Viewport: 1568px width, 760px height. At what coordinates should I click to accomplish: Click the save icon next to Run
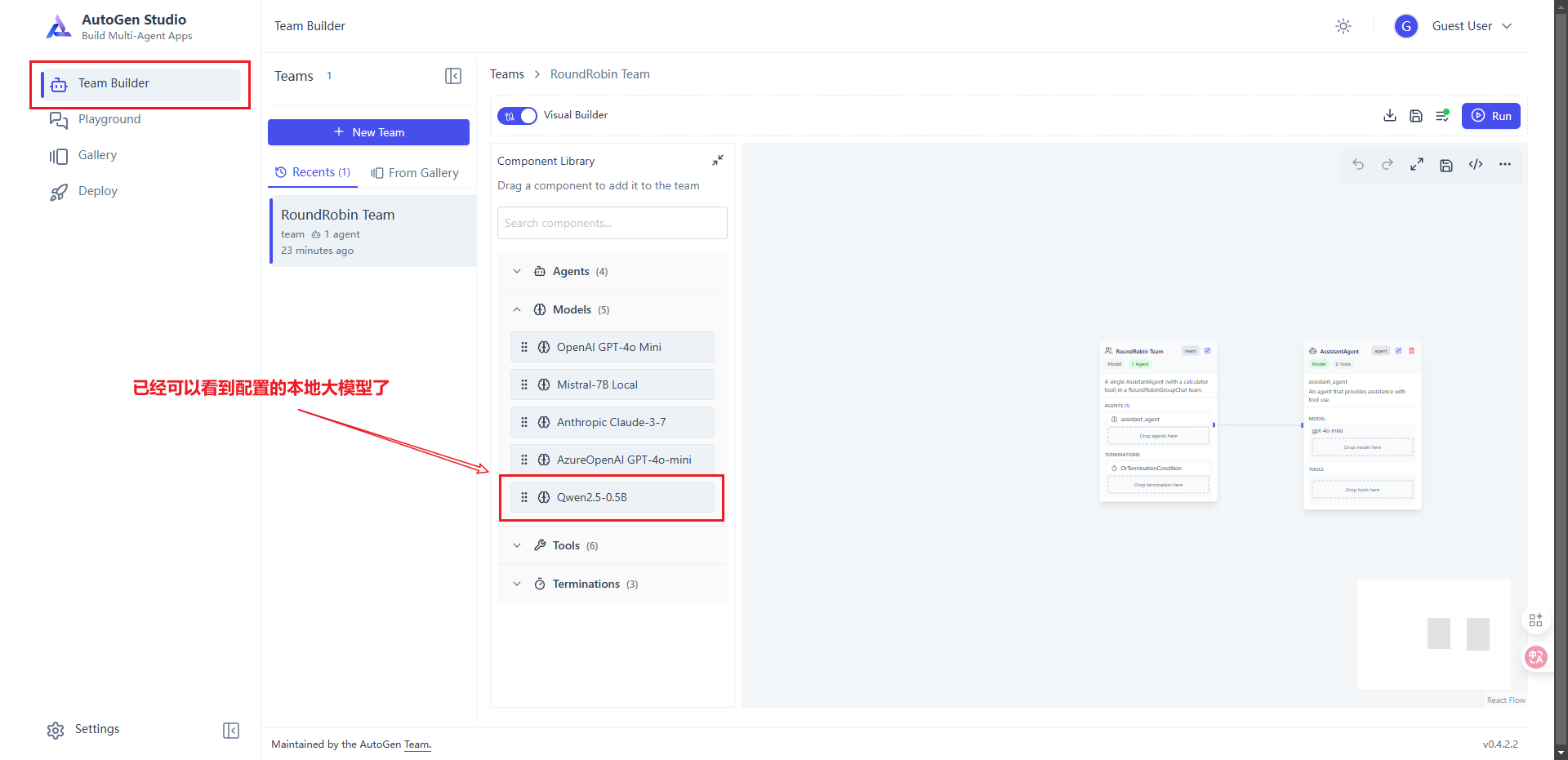(1416, 116)
